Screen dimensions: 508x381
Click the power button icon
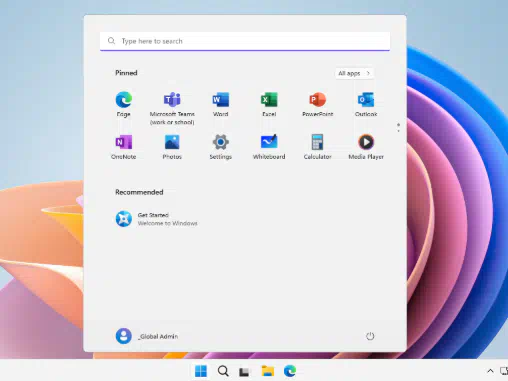pyautogui.click(x=370, y=336)
